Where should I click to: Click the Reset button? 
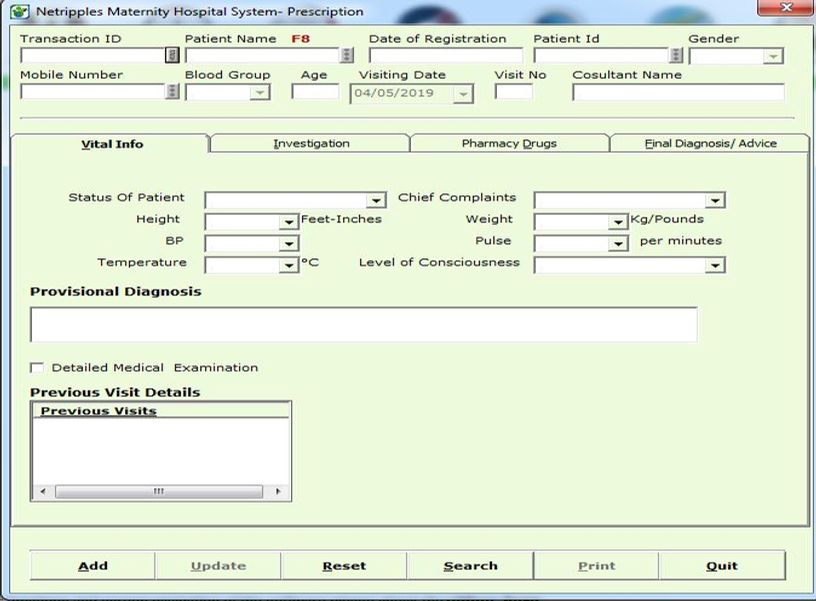click(344, 566)
